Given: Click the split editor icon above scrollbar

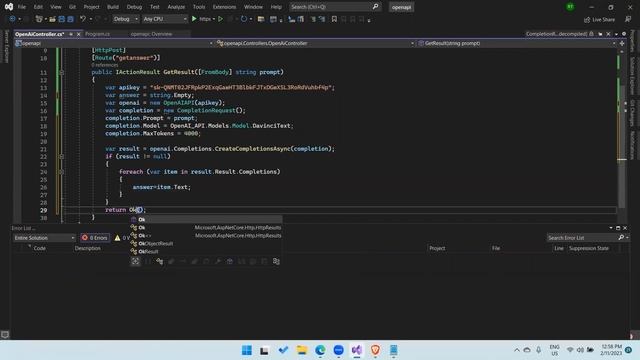Looking at the screenshot, I should [x=622, y=43].
